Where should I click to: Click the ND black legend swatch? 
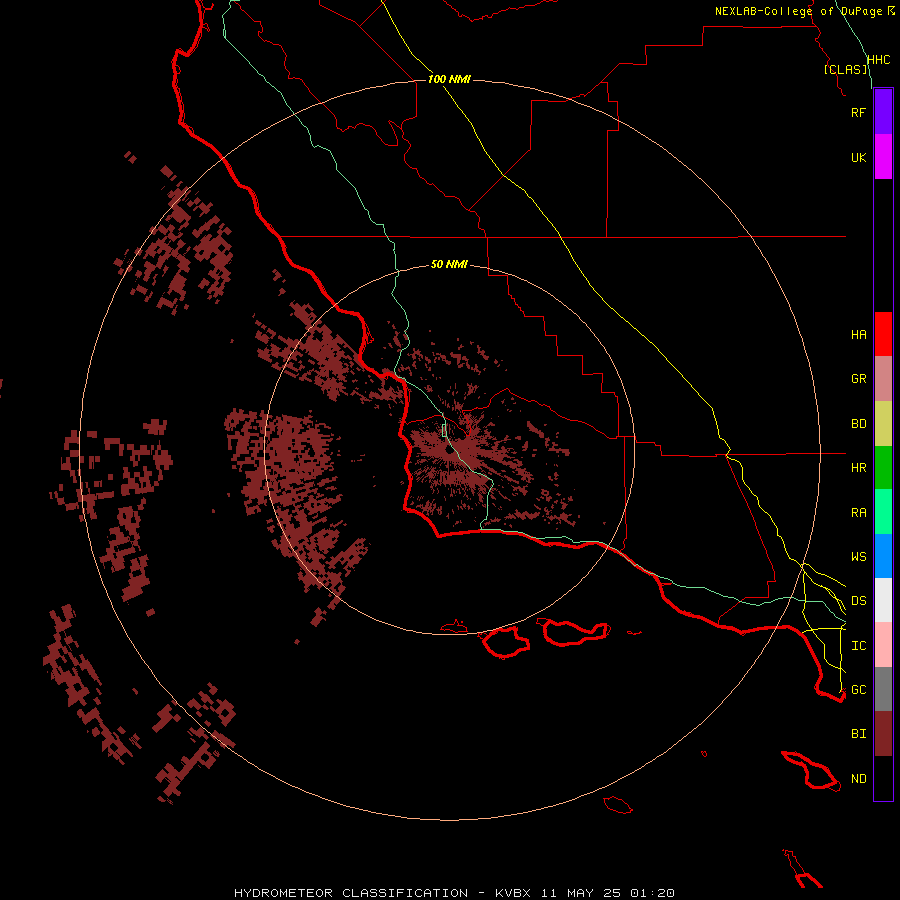[x=883, y=778]
